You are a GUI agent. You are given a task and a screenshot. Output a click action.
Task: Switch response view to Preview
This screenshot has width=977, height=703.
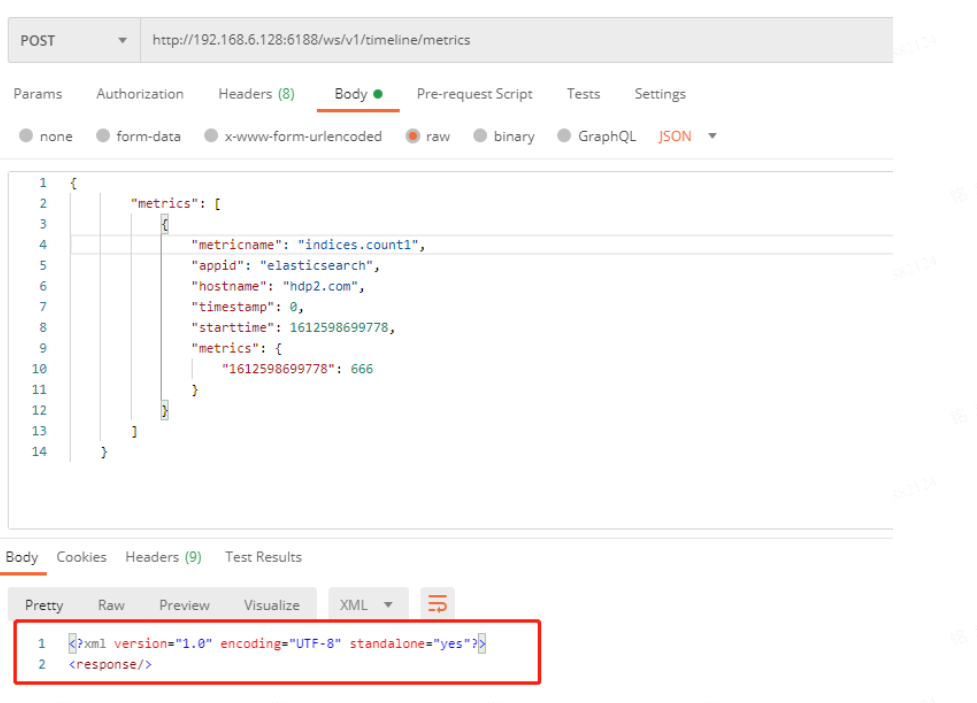(x=184, y=605)
